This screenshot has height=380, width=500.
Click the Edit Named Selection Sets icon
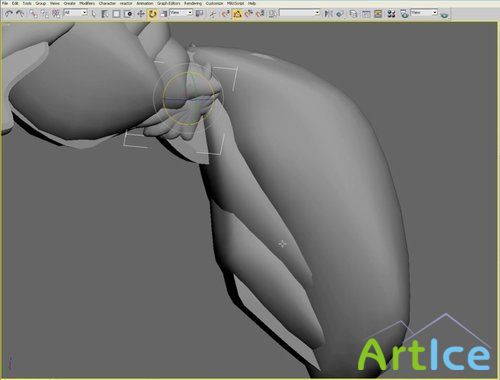pos(273,14)
